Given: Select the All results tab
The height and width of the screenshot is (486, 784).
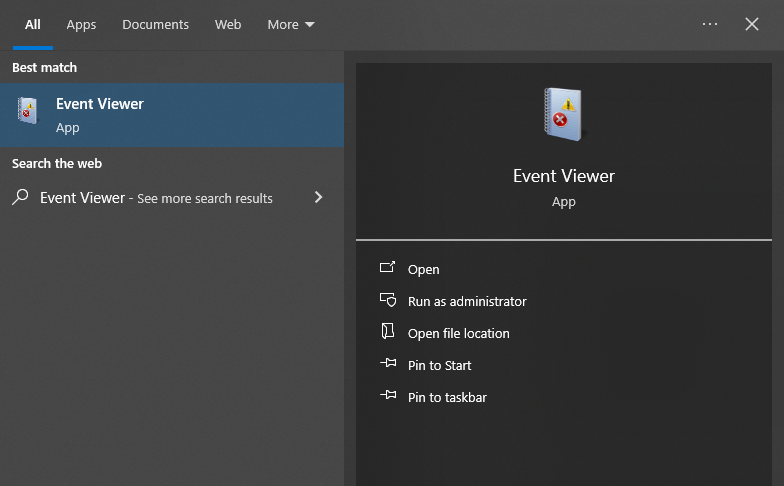Looking at the screenshot, I should tap(33, 24).
